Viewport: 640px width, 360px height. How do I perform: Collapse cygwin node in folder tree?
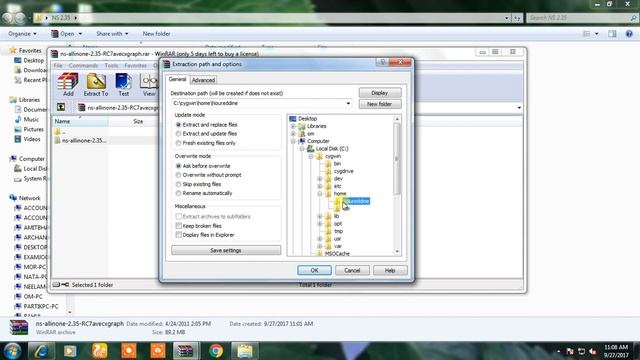[311, 156]
